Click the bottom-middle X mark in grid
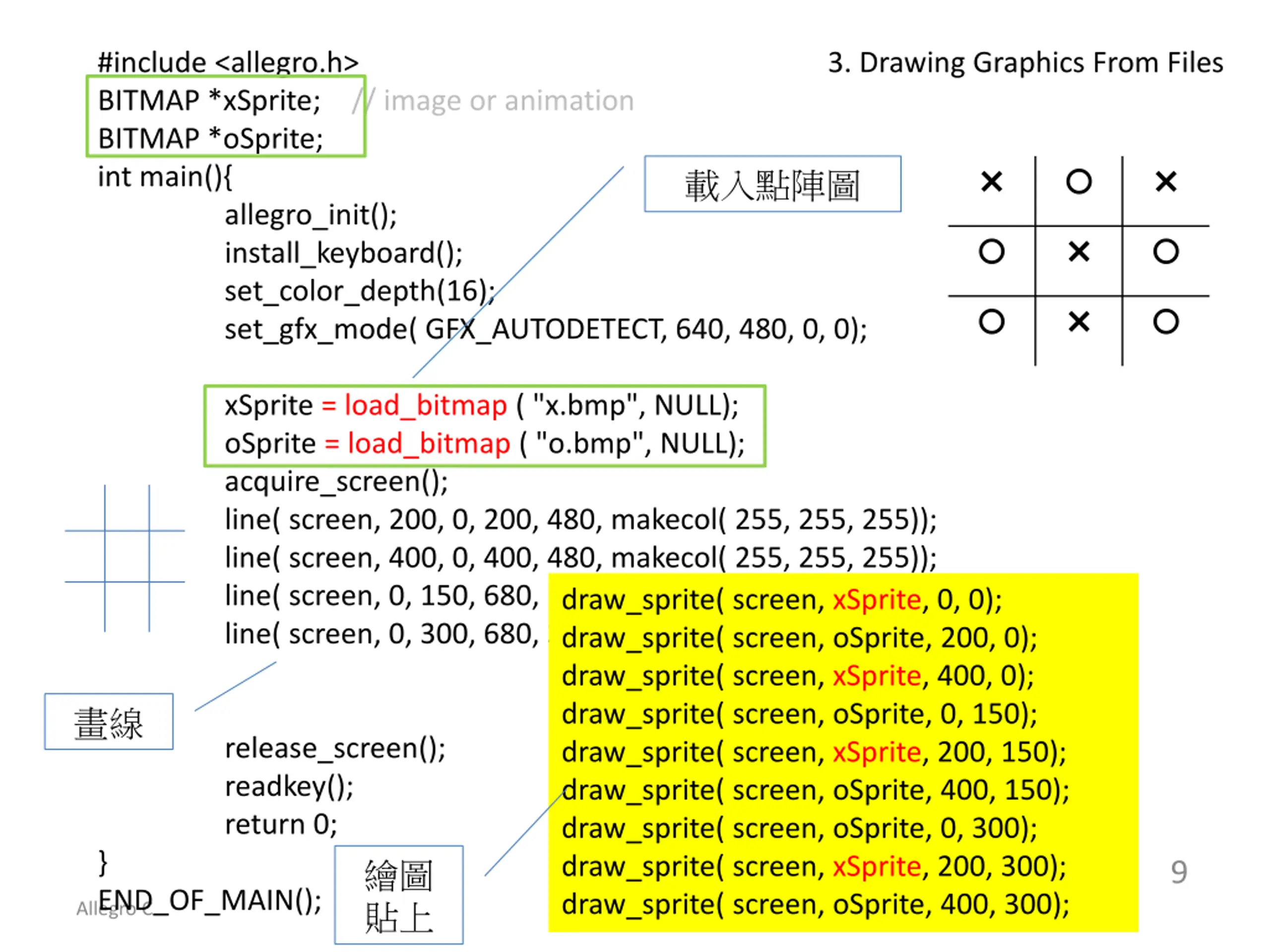The image size is (1270, 952). pos(1079,321)
